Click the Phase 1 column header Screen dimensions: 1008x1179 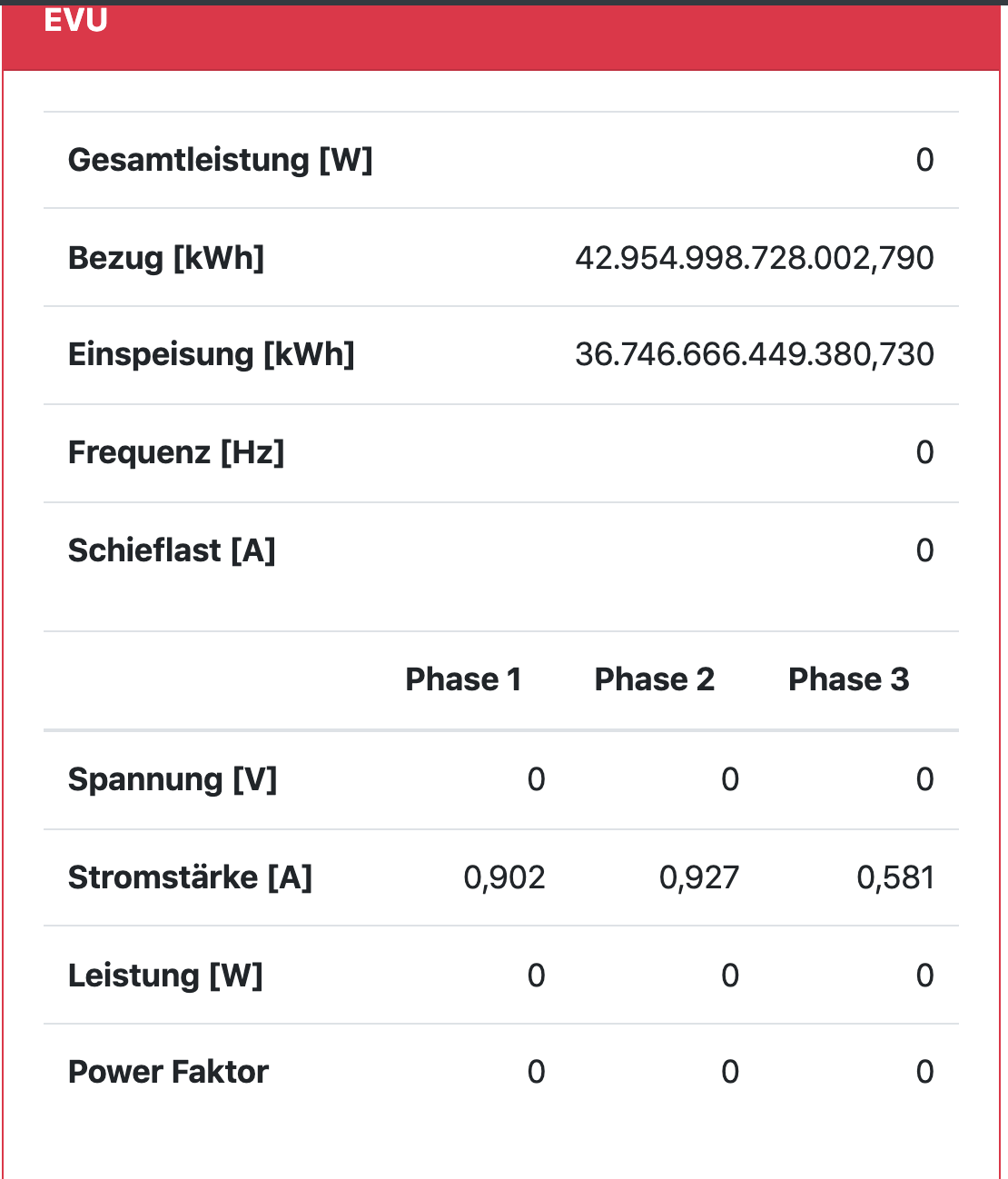coord(463,679)
